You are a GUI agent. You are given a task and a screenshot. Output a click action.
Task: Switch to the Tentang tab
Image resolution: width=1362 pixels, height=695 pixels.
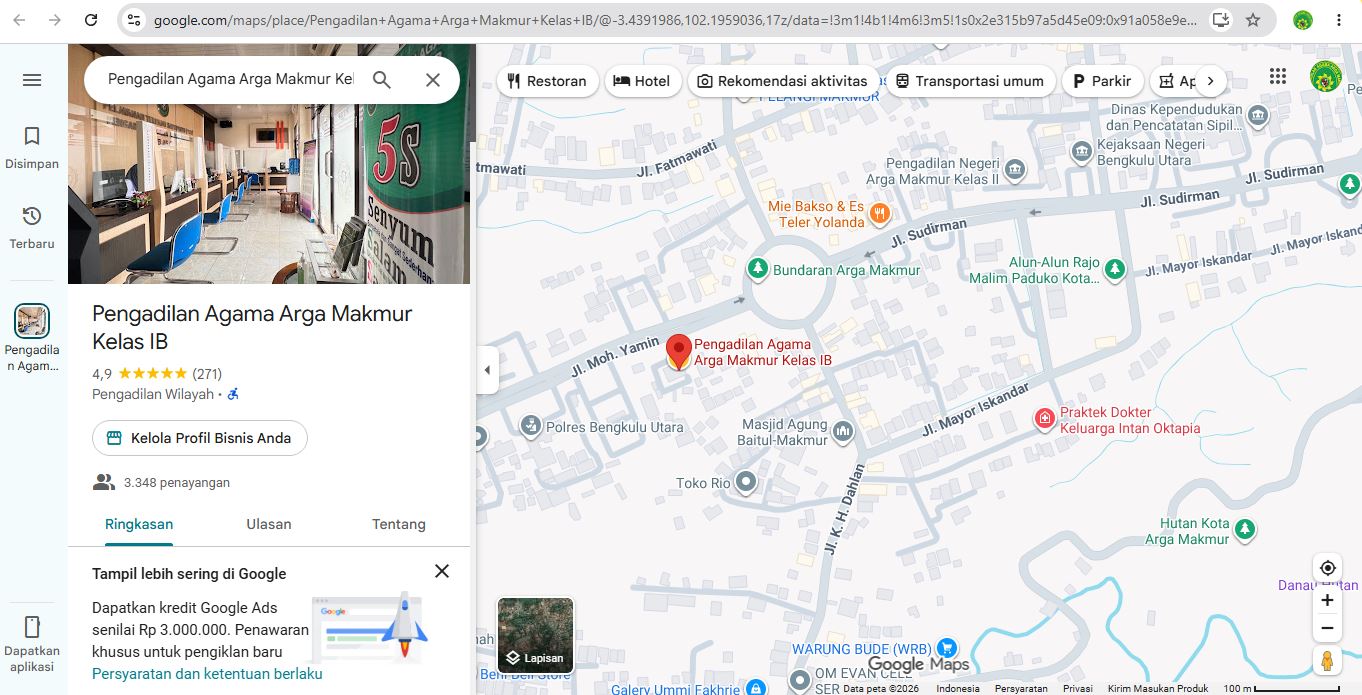pos(399,524)
